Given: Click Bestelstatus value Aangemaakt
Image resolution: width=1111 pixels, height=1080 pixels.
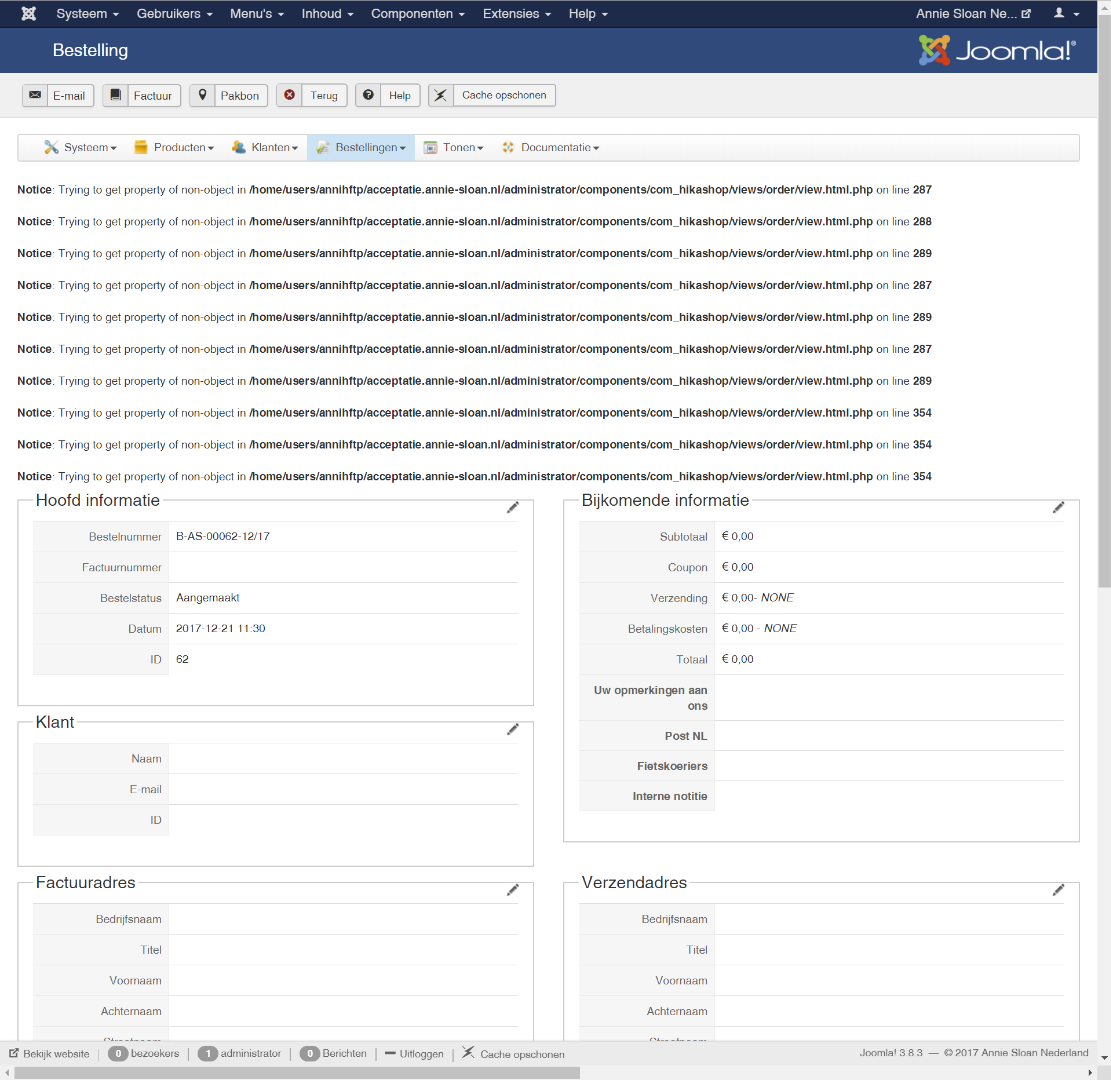Looking at the screenshot, I should 208,597.
